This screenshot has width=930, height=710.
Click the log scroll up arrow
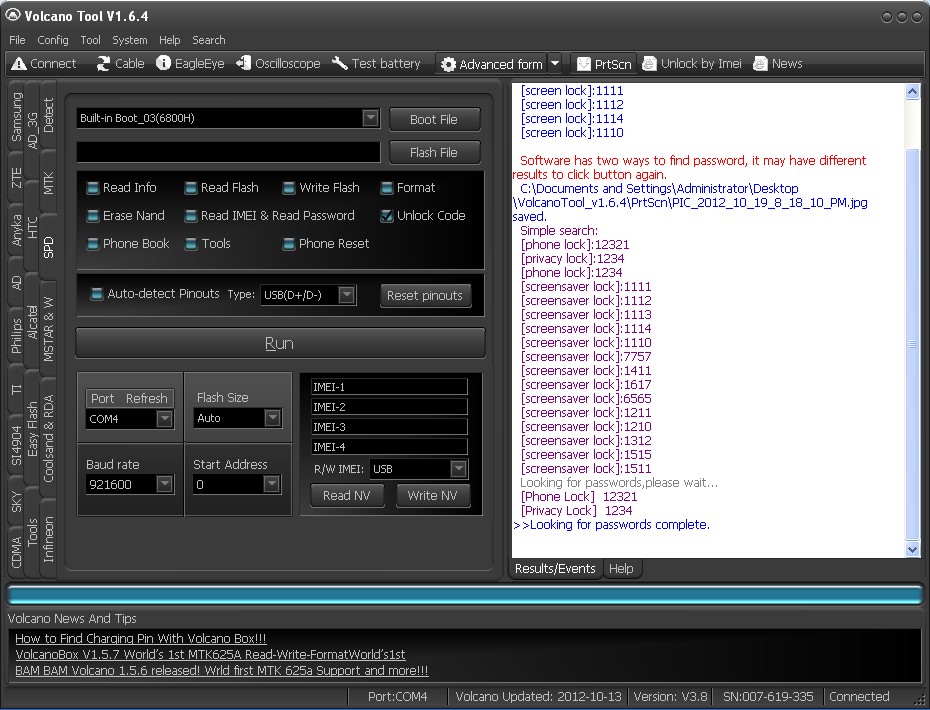(x=913, y=91)
